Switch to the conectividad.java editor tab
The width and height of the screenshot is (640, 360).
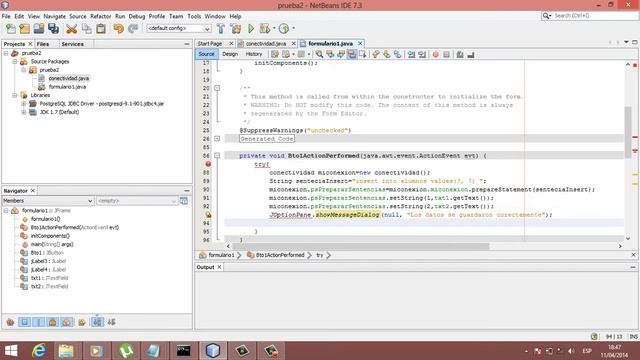266,43
